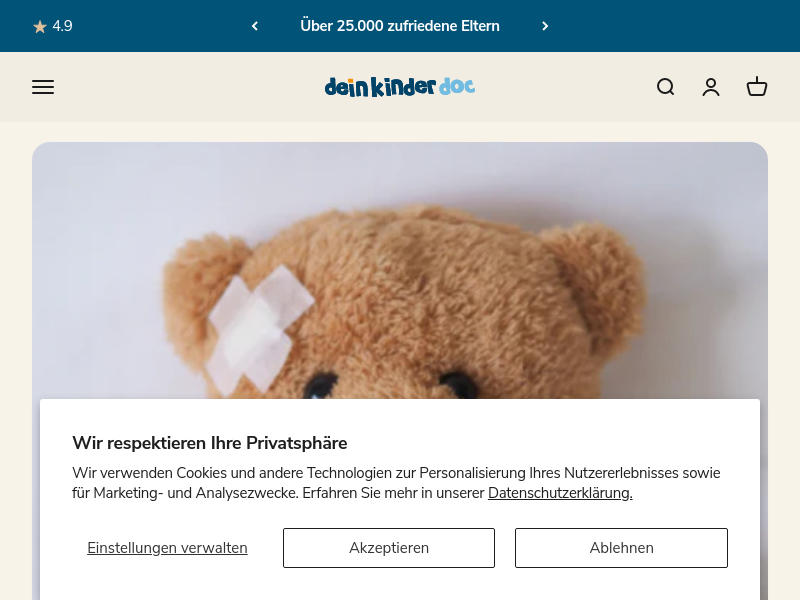
Task: Open Einstellungen verwalten cookie settings
Action: 167,547
